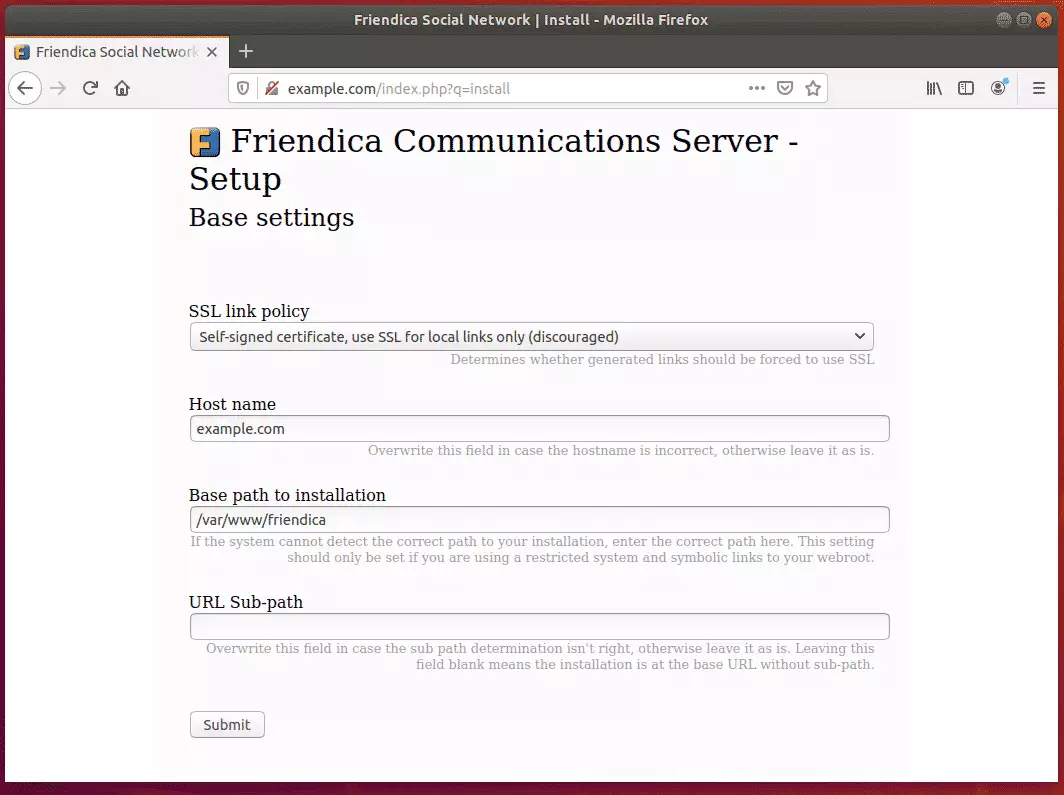The image size is (1064, 795).
Task: Click the forward navigation arrow
Action: coord(58,88)
